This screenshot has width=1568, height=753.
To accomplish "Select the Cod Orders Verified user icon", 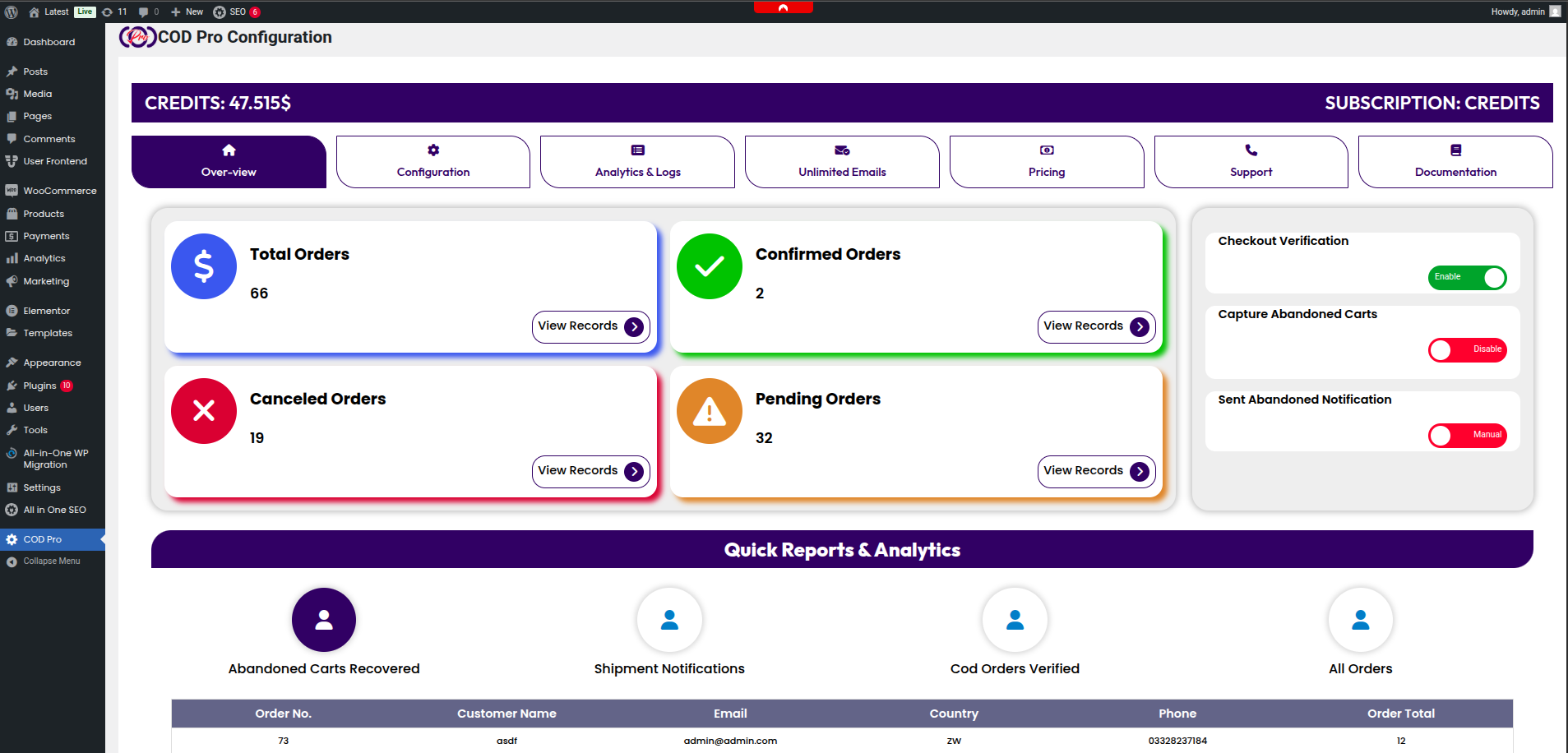I will click(x=1015, y=620).
